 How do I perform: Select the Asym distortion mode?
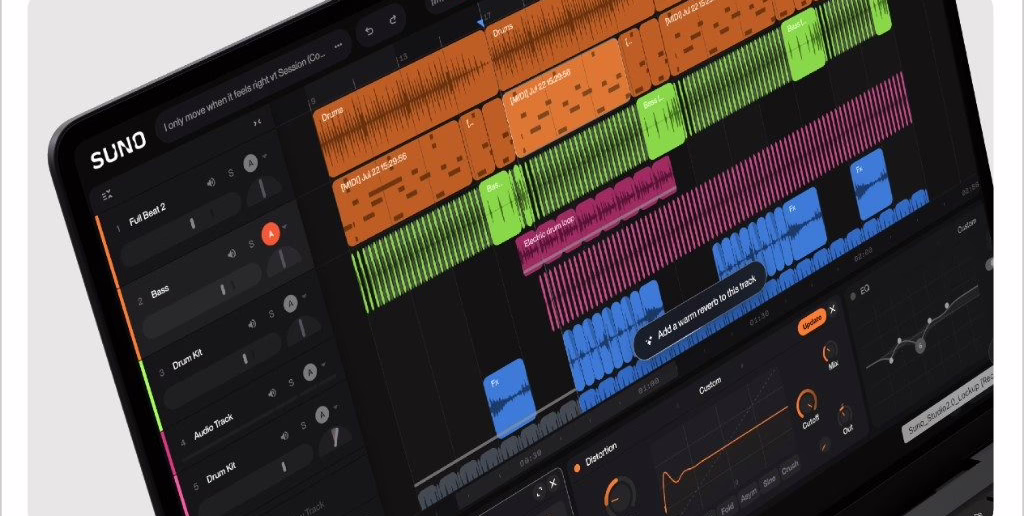click(x=748, y=492)
